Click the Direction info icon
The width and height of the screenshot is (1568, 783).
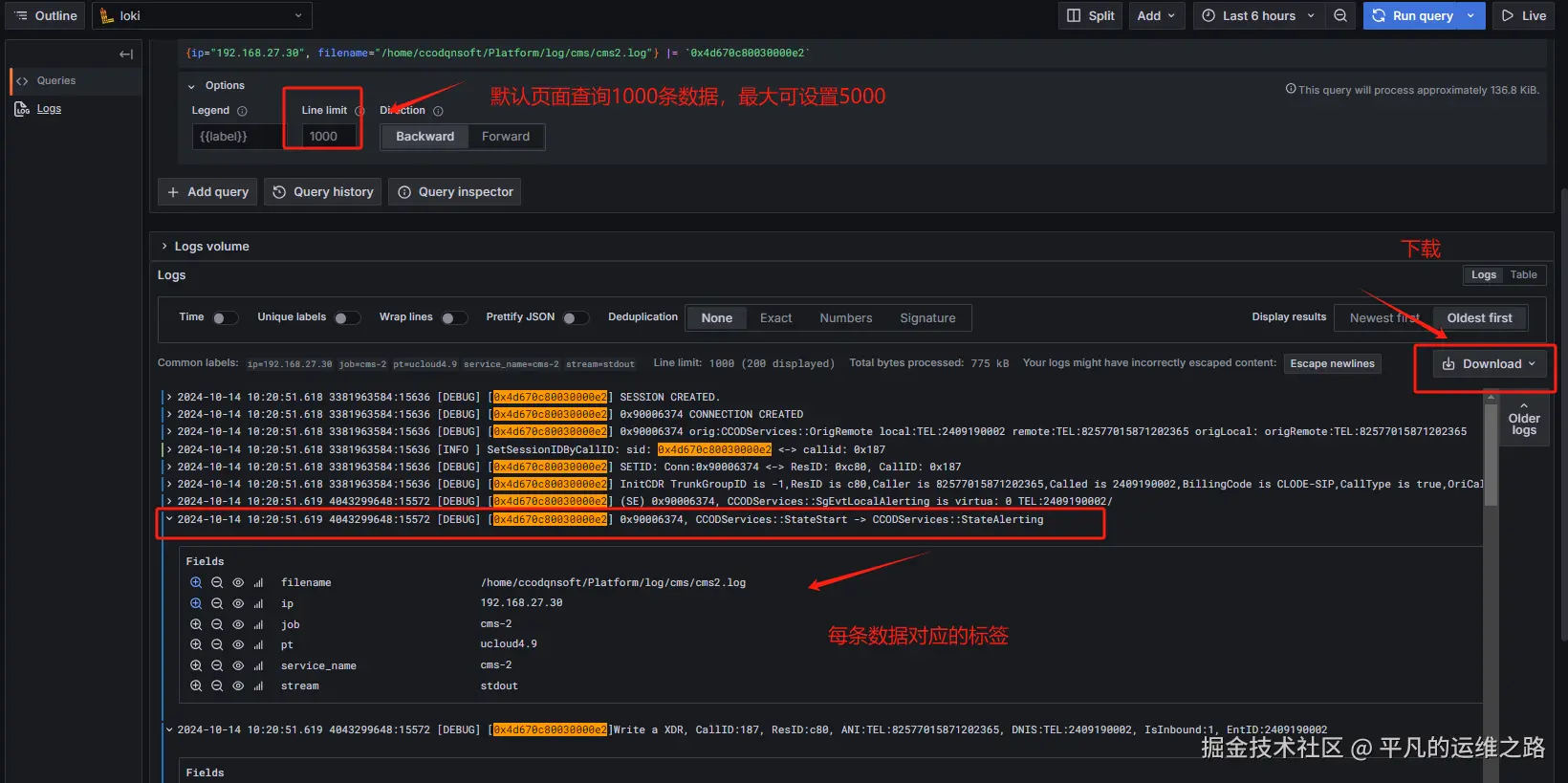click(438, 111)
